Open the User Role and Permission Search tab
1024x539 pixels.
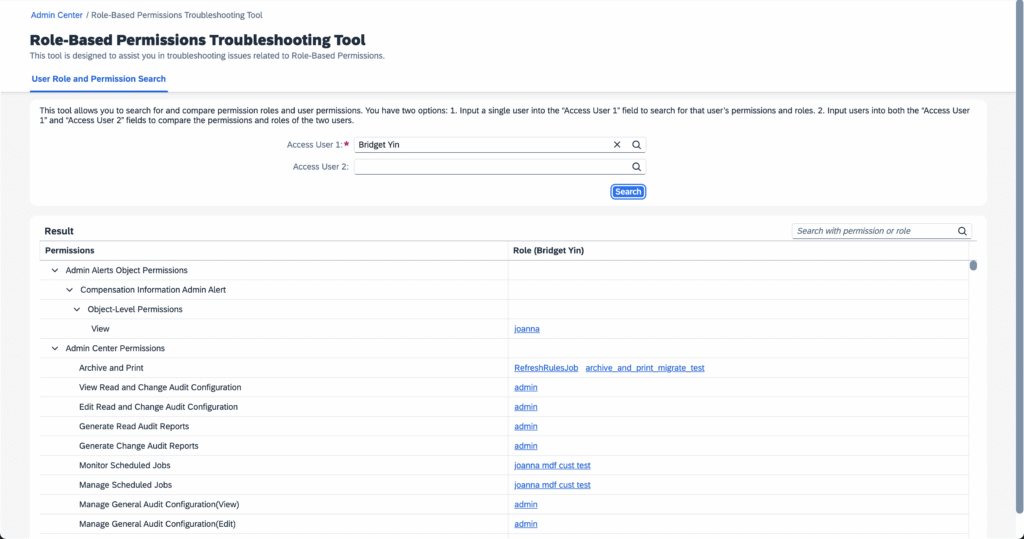(x=99, y=78)
